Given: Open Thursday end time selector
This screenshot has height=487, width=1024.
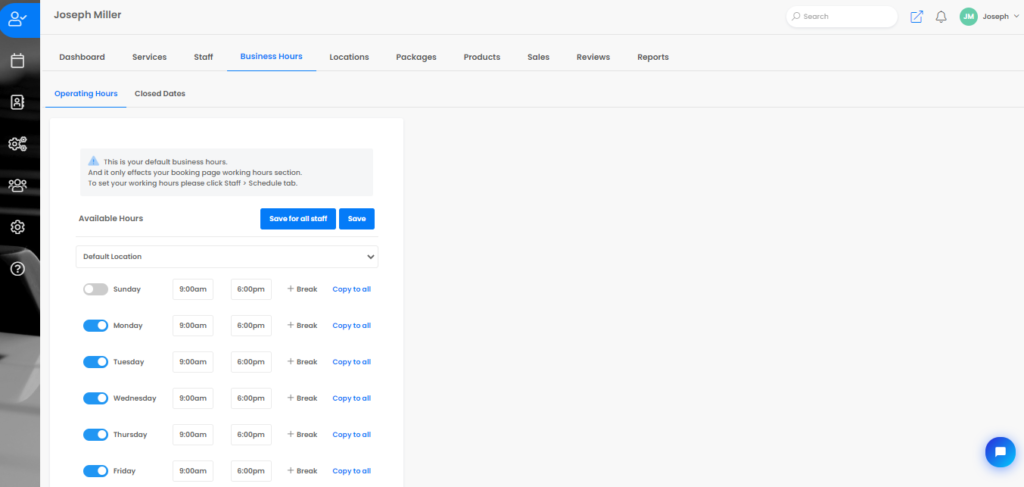Looking at the screenshot, I should tap(251, 435).
